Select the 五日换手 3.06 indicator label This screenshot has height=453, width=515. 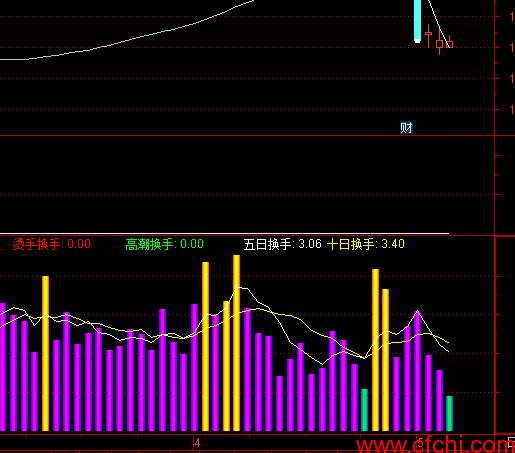coord(282,244)
